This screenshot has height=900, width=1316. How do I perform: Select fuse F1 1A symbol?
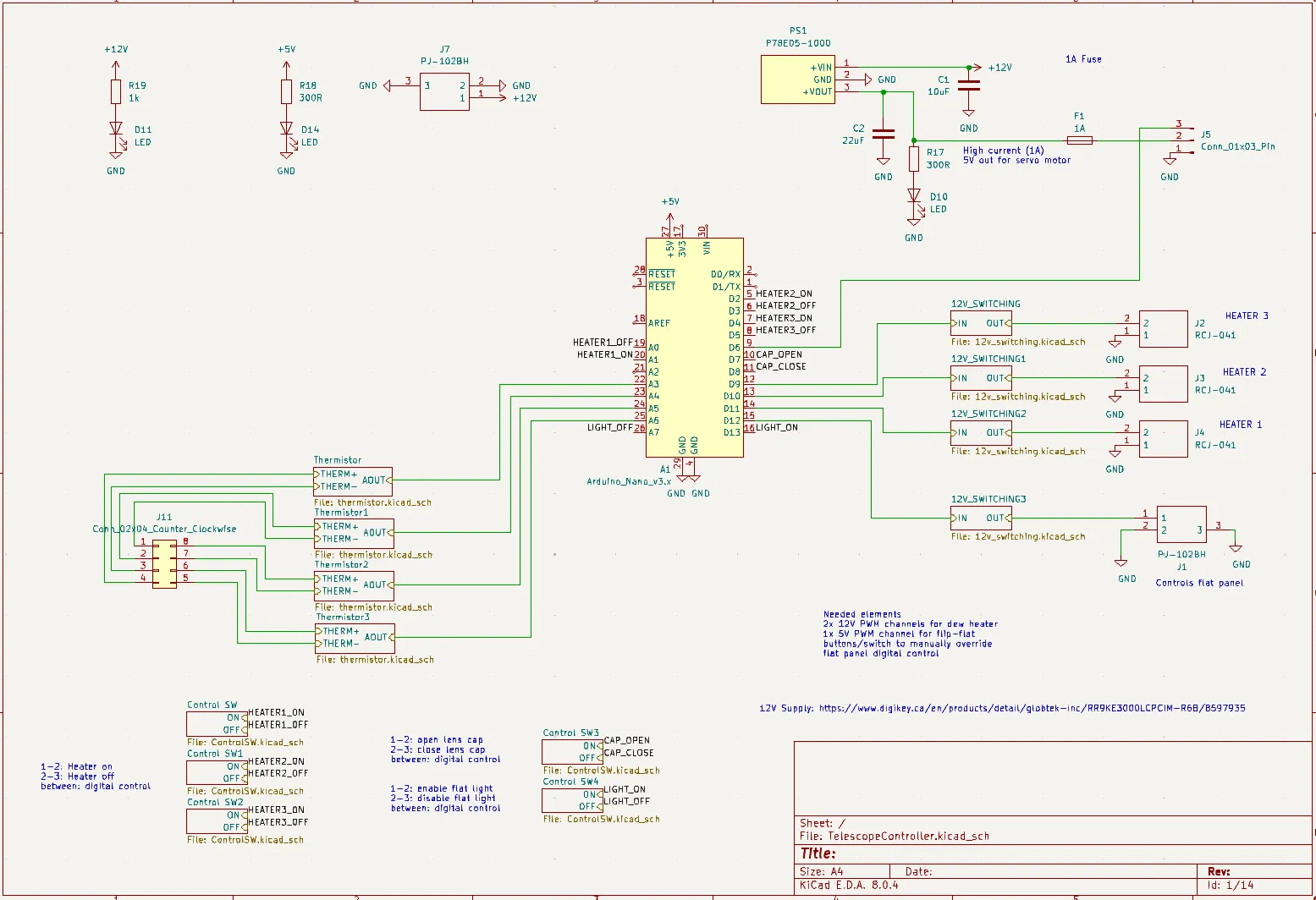pyautogui.click(x=1079, y=140)
